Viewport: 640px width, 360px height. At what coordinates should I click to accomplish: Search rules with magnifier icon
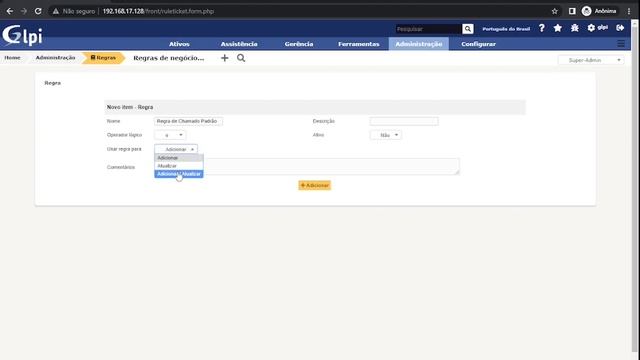pos(241,58)
